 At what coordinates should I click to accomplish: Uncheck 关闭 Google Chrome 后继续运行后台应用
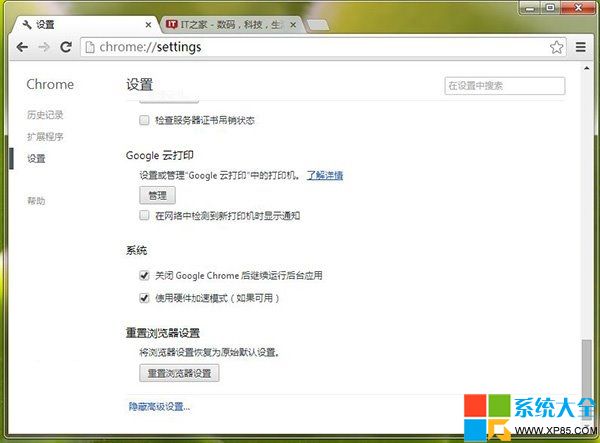(144, 275)
